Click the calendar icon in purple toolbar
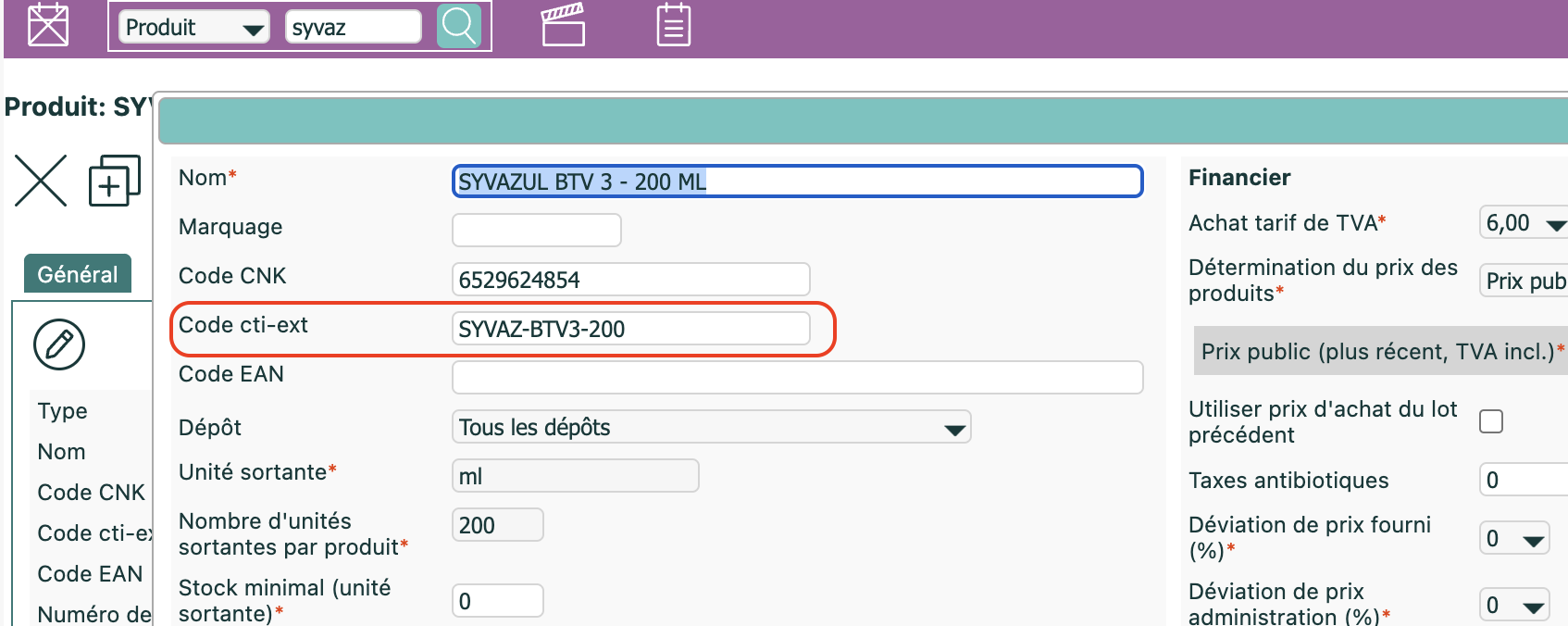This screenshot has width=1568, height=626. (x=48, y=25)
